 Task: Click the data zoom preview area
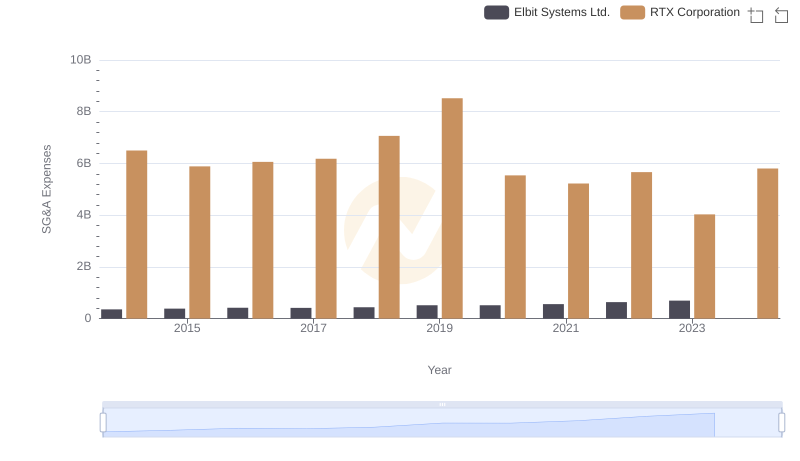tap(442, 423)
